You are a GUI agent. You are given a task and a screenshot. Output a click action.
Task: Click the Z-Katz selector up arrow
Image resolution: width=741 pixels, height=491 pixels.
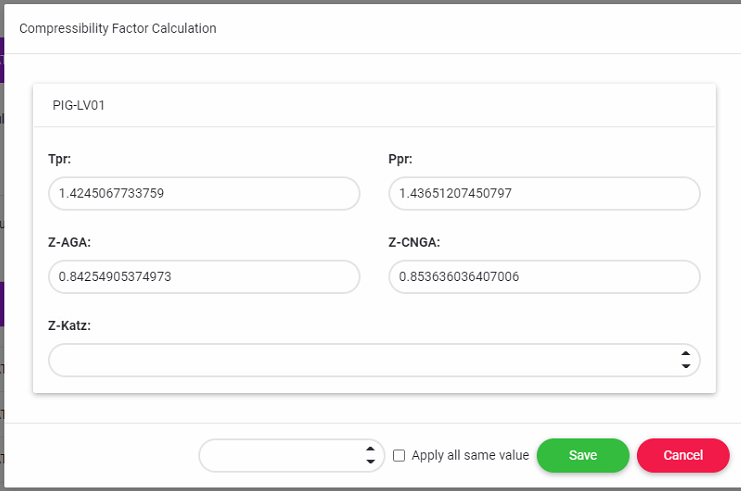click(x=685, y=354)
